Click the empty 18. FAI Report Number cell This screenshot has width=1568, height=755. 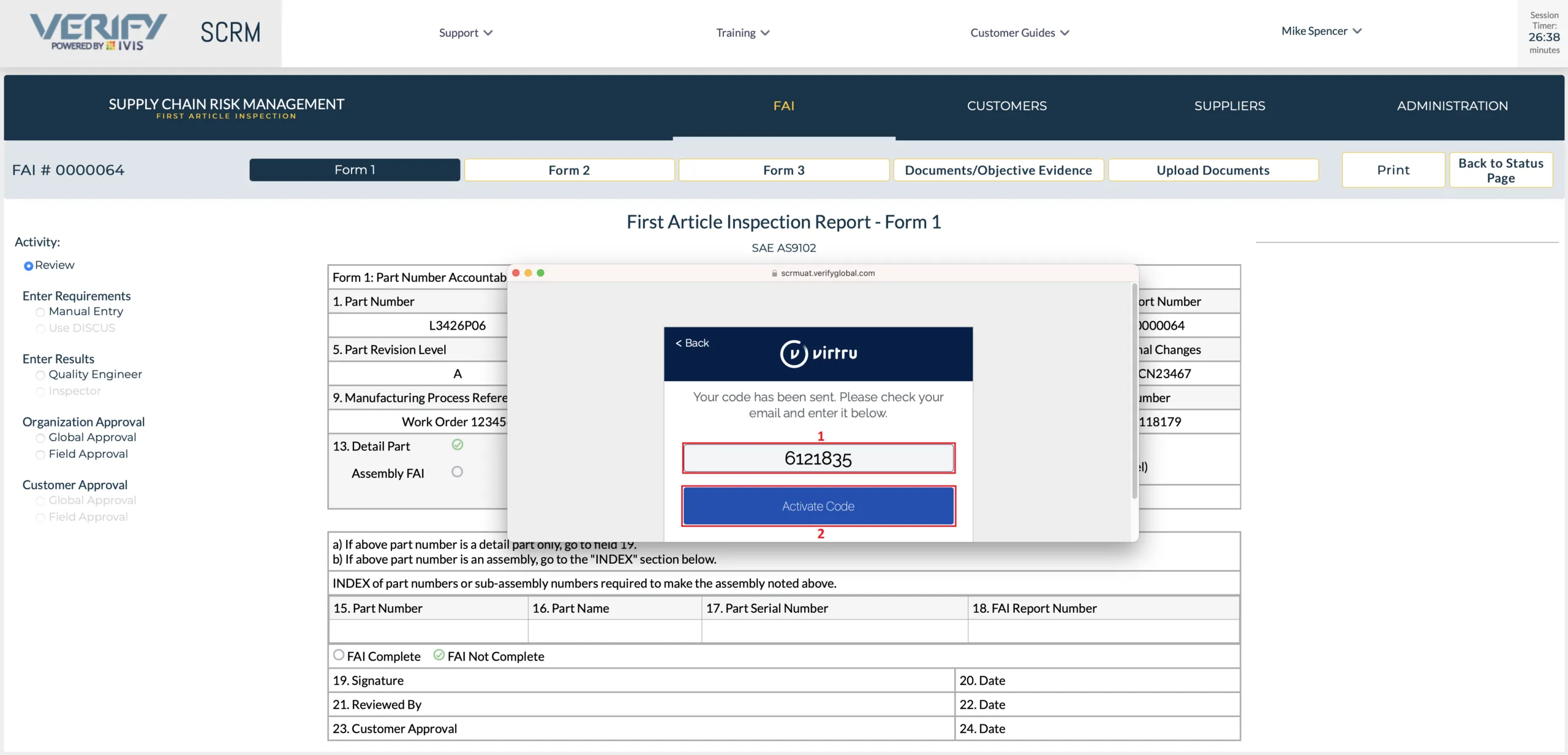coord(1104,631)
